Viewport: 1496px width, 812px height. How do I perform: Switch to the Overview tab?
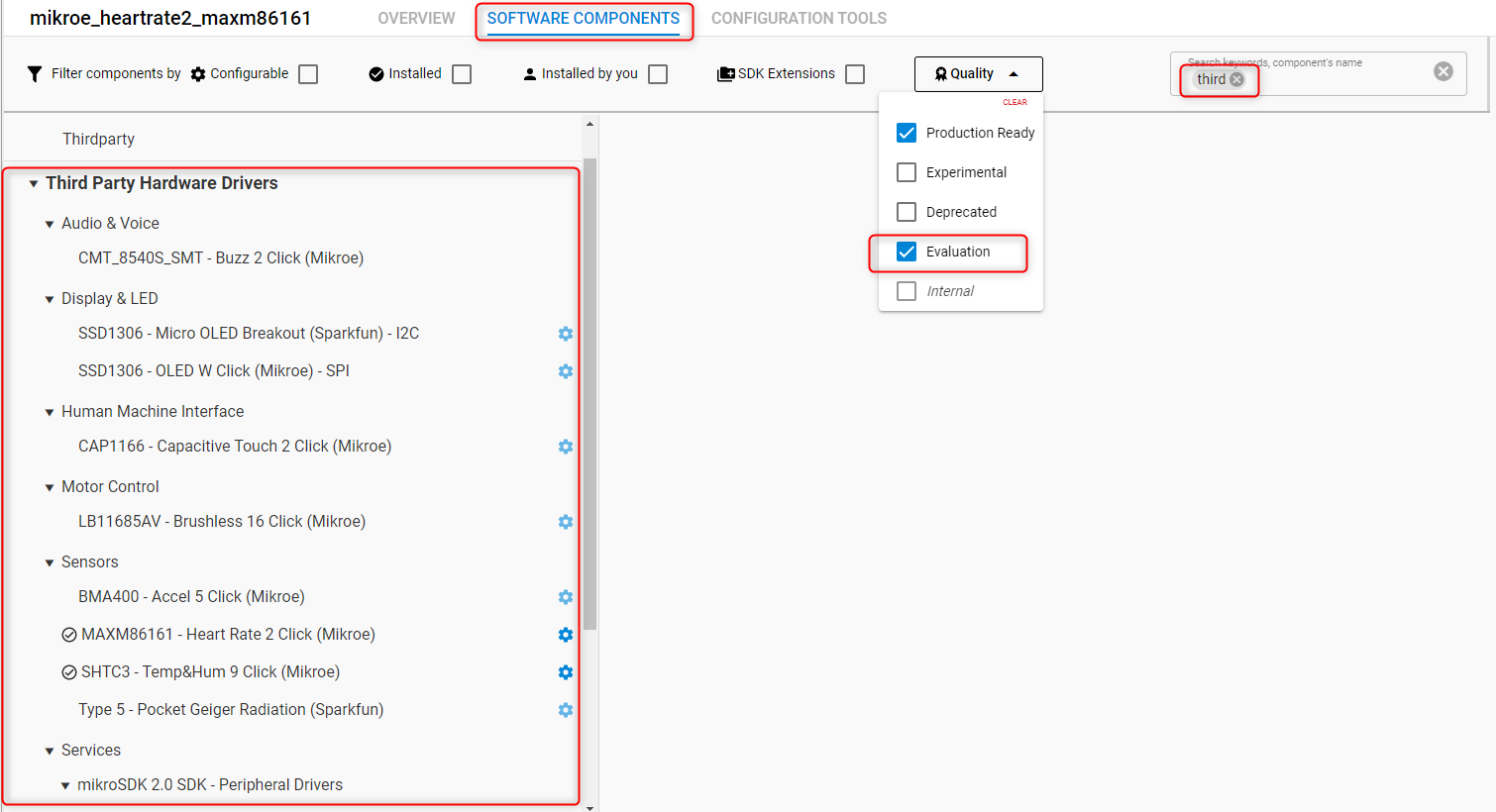[416, 18]
